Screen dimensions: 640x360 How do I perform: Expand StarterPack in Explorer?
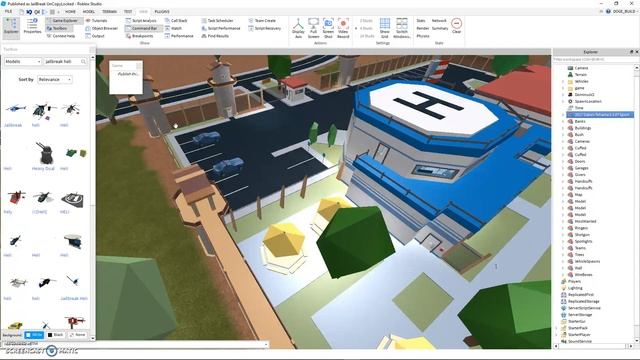(557, 328)
